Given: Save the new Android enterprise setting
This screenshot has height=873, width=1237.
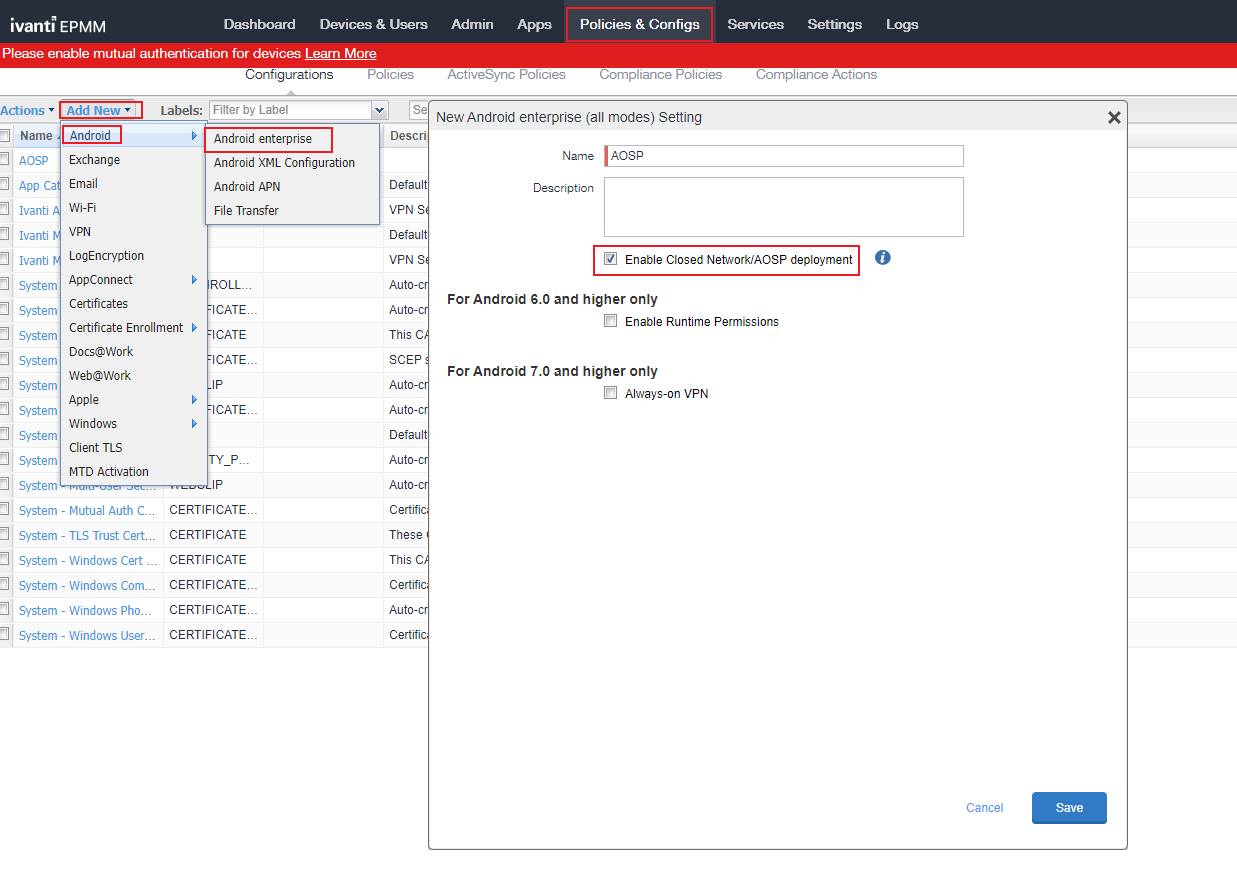Looking at the screenshot, I should point(1069,808).
